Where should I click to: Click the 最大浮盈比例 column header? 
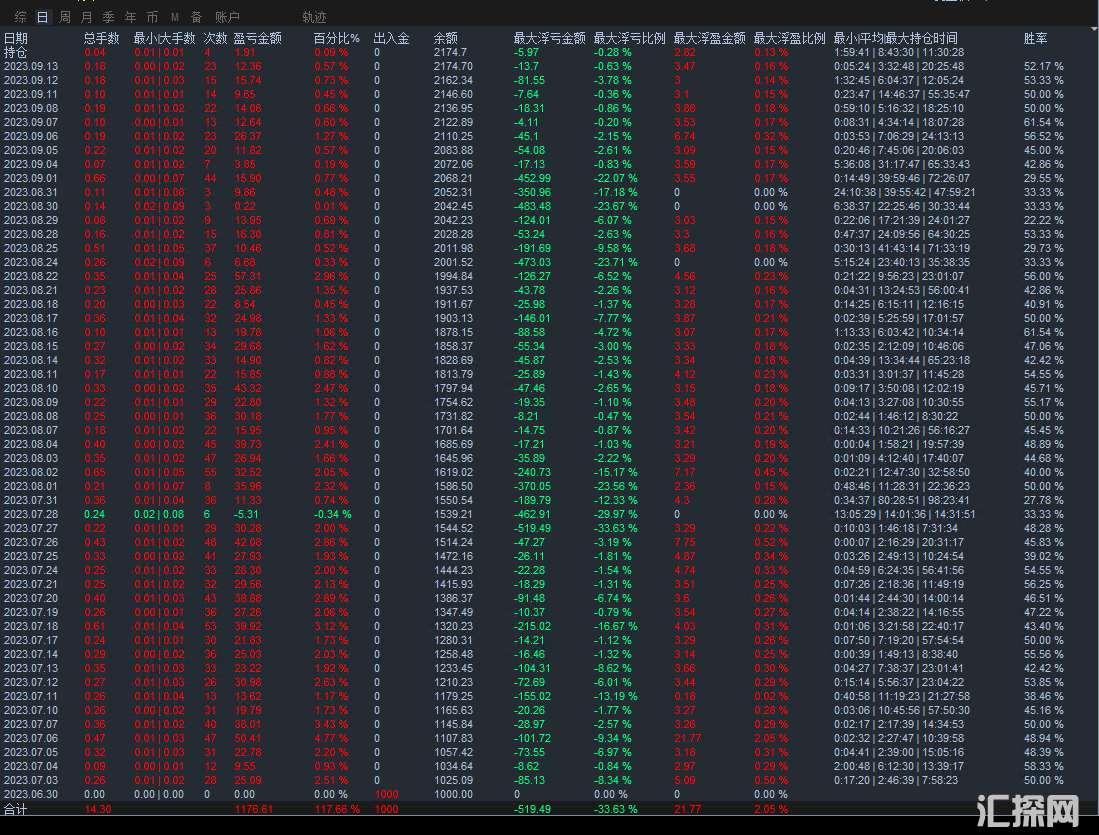789,38
